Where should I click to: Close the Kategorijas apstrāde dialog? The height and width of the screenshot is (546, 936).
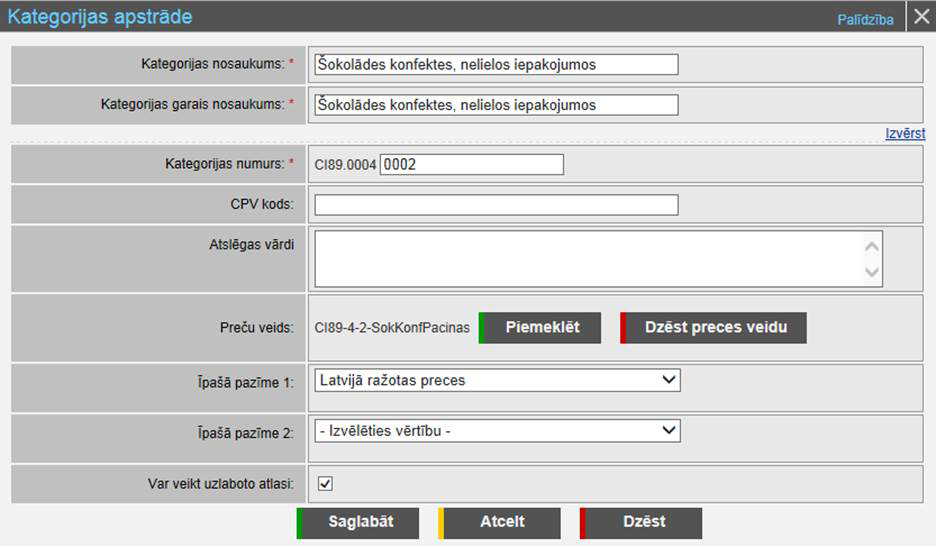point(921,17)
